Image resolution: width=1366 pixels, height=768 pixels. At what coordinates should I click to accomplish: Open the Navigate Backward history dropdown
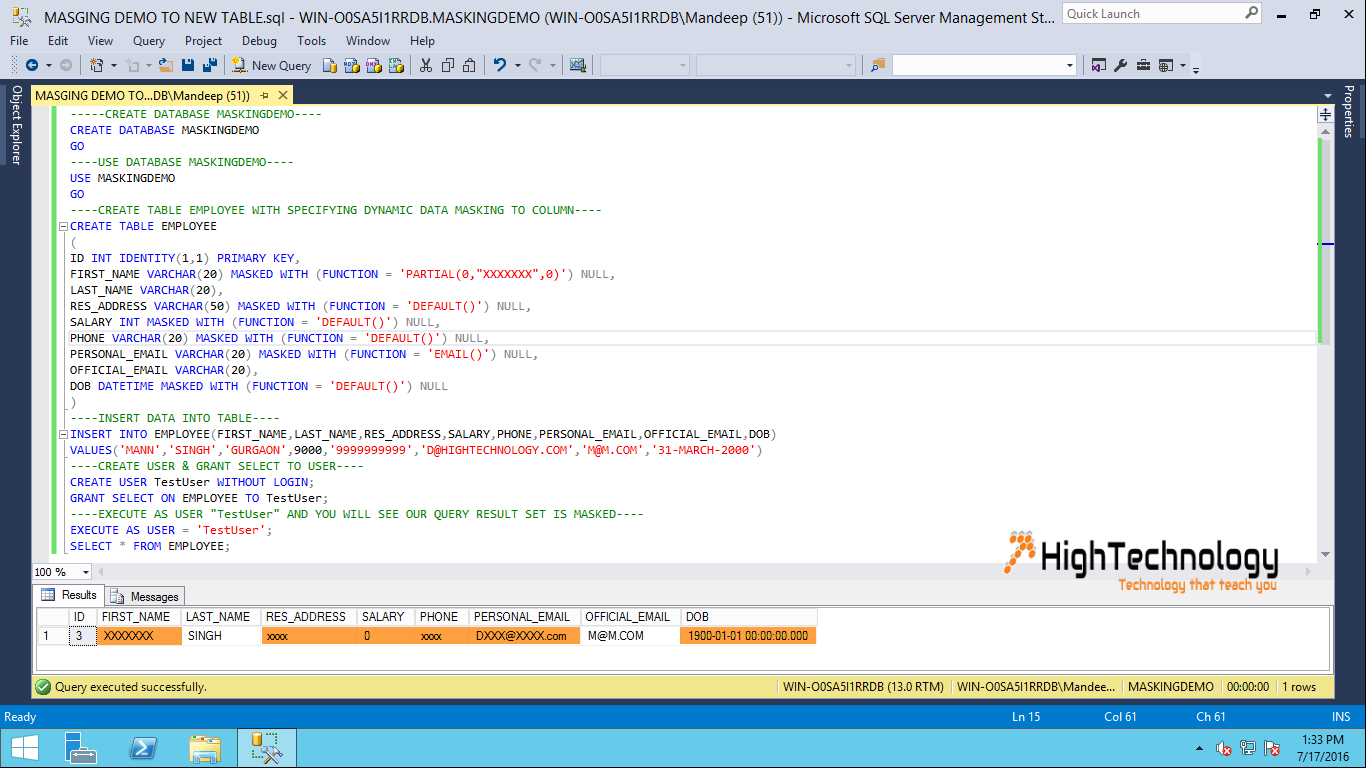pyautogui.click(x=48, y=65)
